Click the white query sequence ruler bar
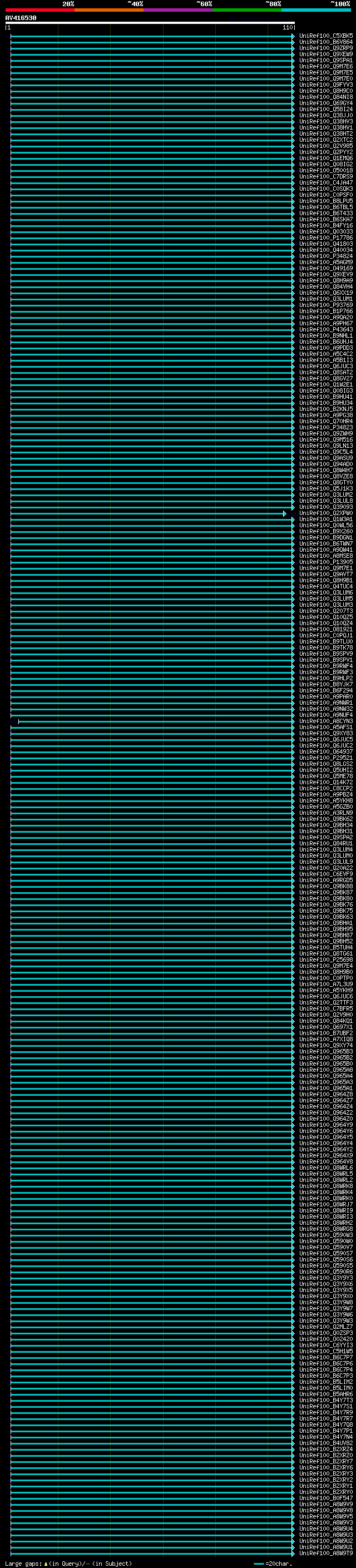Screen dimensions: 356x1568 [x=150, y=22]
